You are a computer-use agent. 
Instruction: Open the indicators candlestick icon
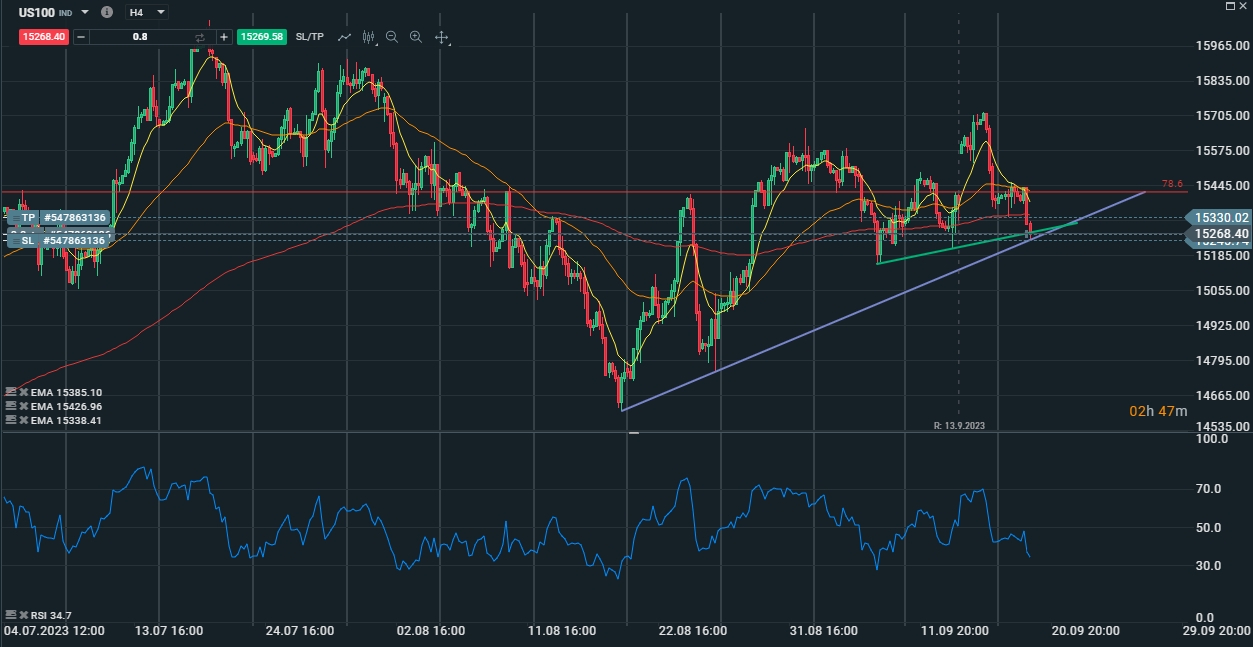[x=368, y=37]
